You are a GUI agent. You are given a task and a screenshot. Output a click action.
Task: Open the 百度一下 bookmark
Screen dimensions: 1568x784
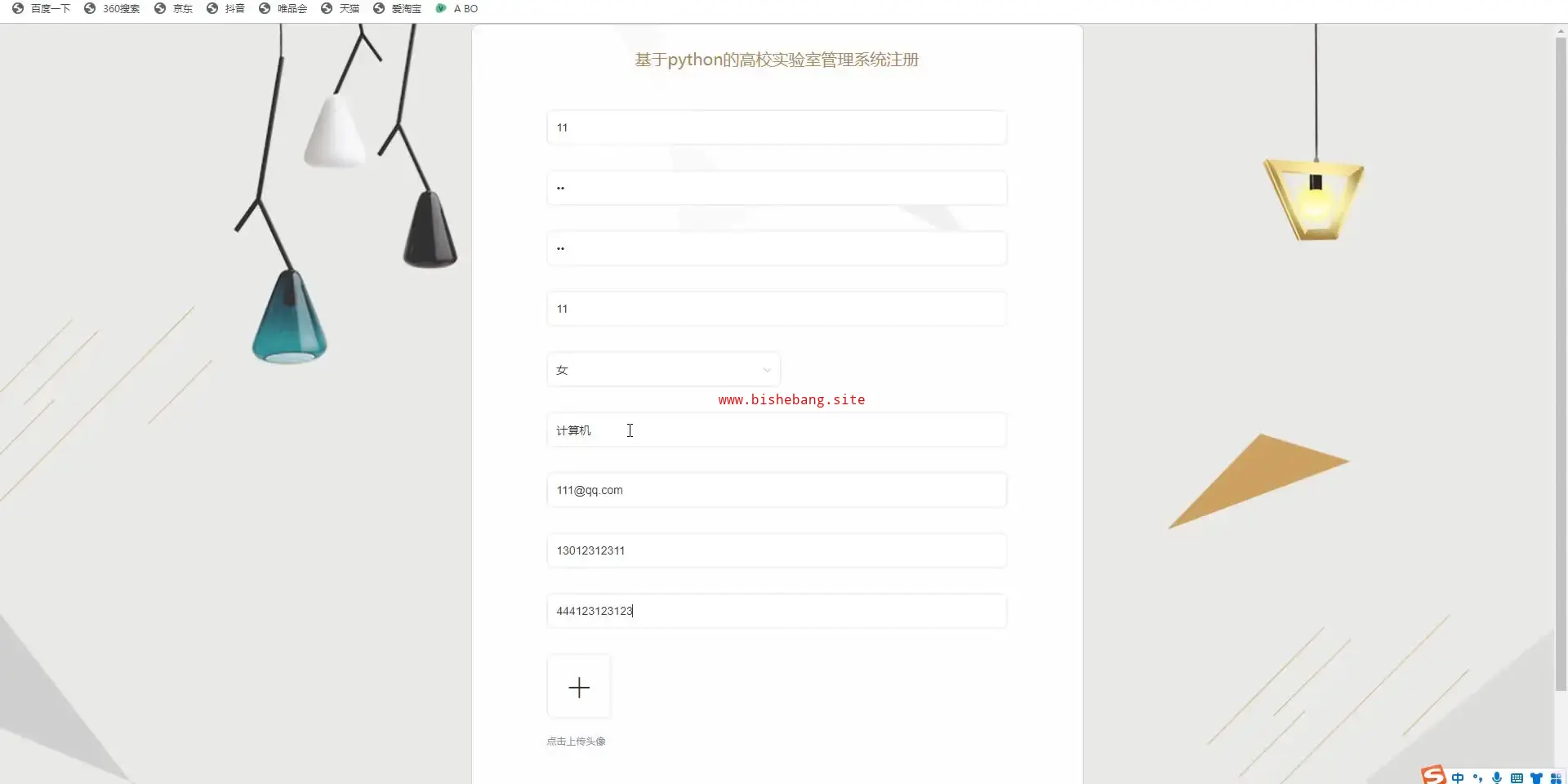(x=42, y=8)
